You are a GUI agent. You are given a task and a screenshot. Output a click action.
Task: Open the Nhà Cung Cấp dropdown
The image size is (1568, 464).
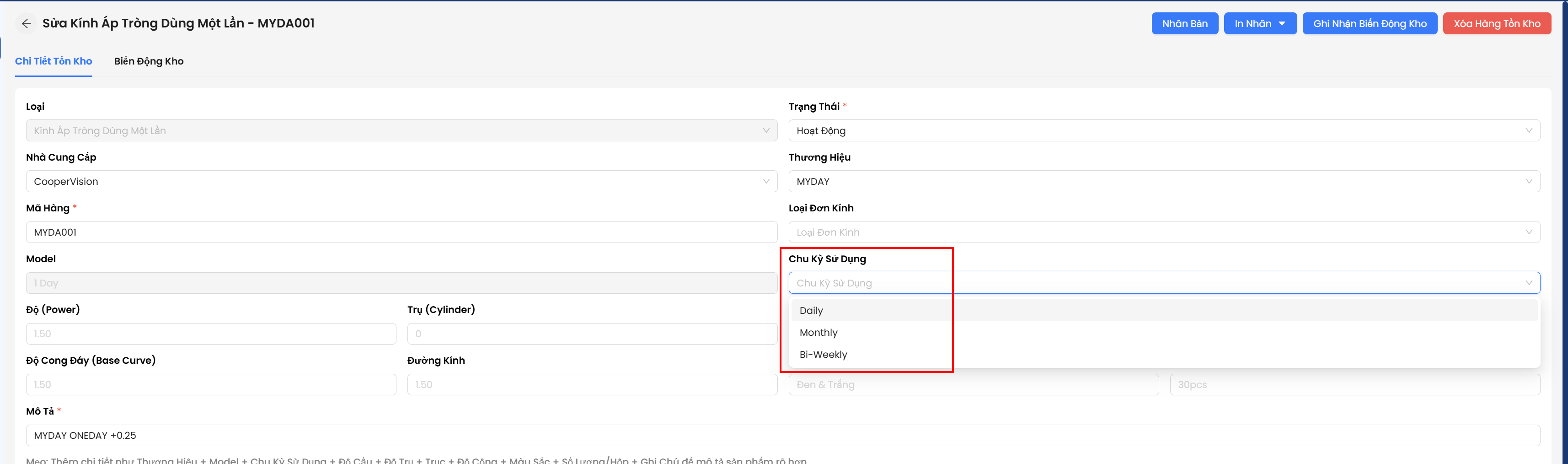402,182
